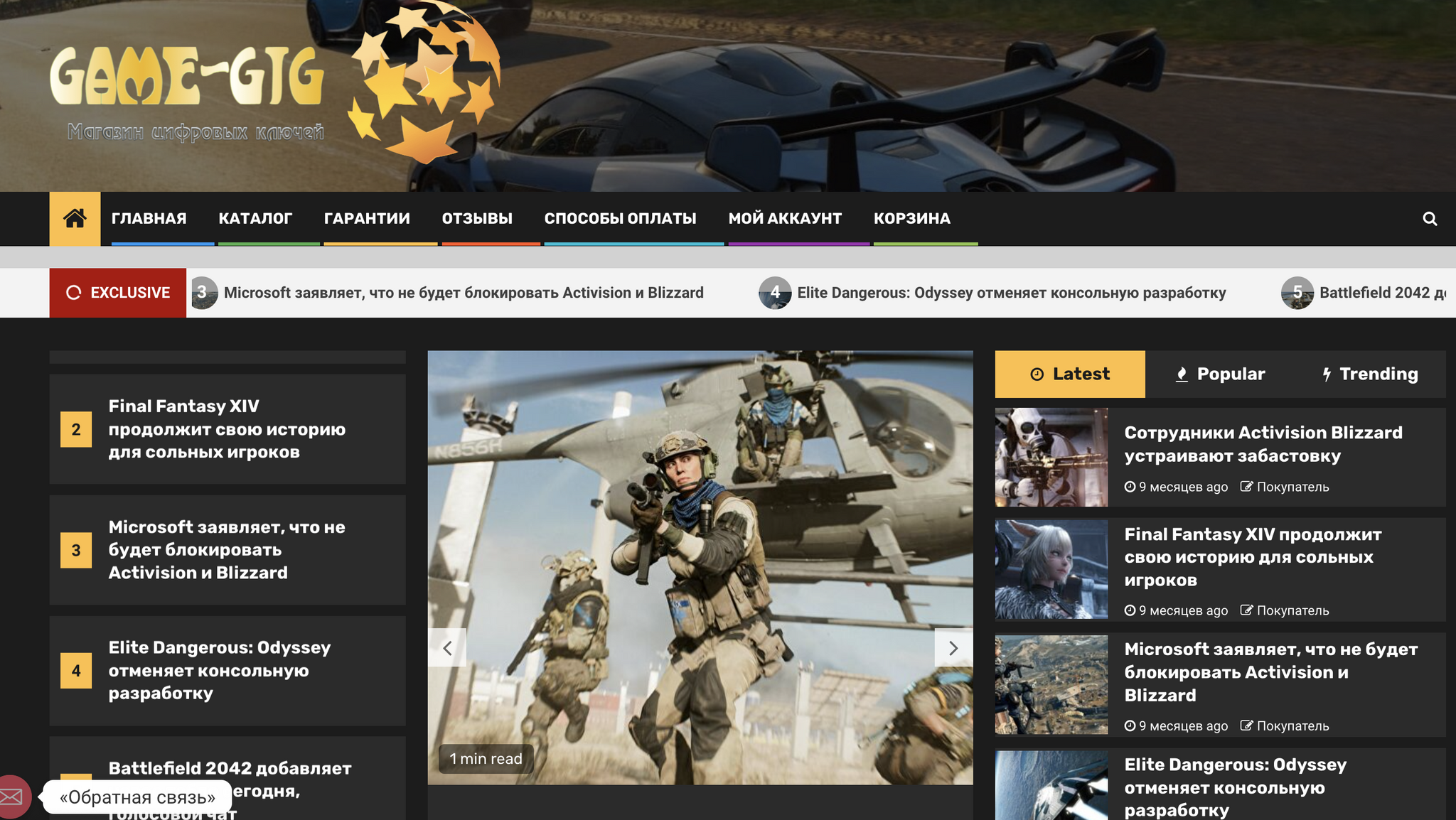Click 'Магазин цифровых ключей' tagline
Viewport: 1456px width, 820px height.
pos(196,132)
